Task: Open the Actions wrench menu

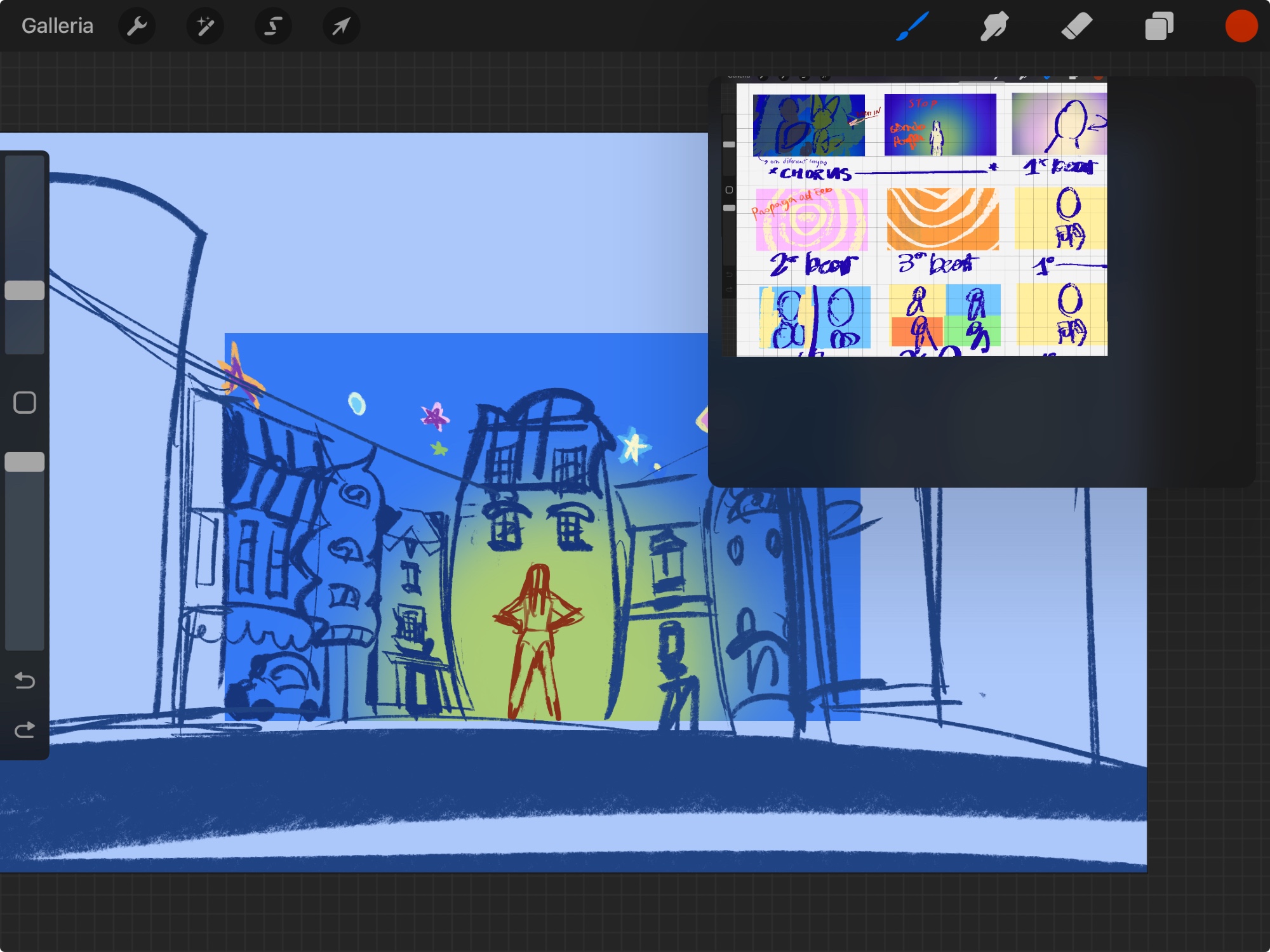Action: (x=137, y=26)
